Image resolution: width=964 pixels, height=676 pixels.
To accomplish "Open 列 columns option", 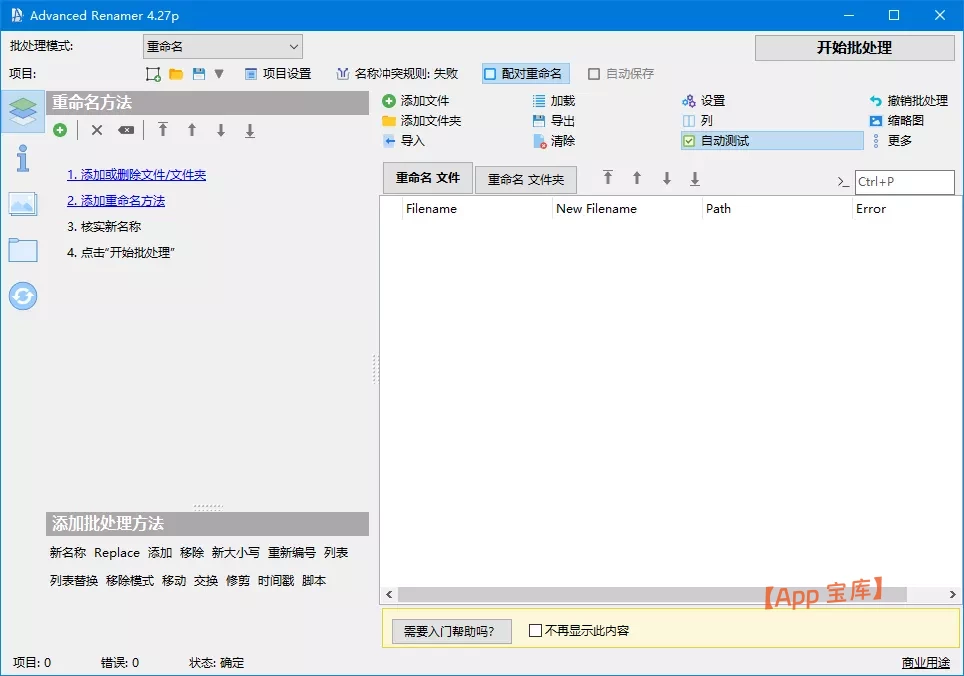I will click(x=698, y=121).
